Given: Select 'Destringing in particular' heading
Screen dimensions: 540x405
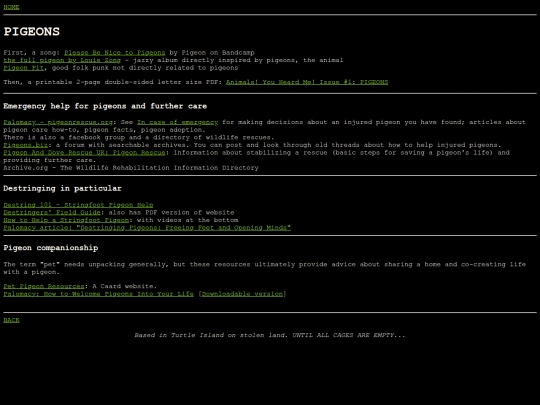Looking at the screenshot, I should pos(62,188).
